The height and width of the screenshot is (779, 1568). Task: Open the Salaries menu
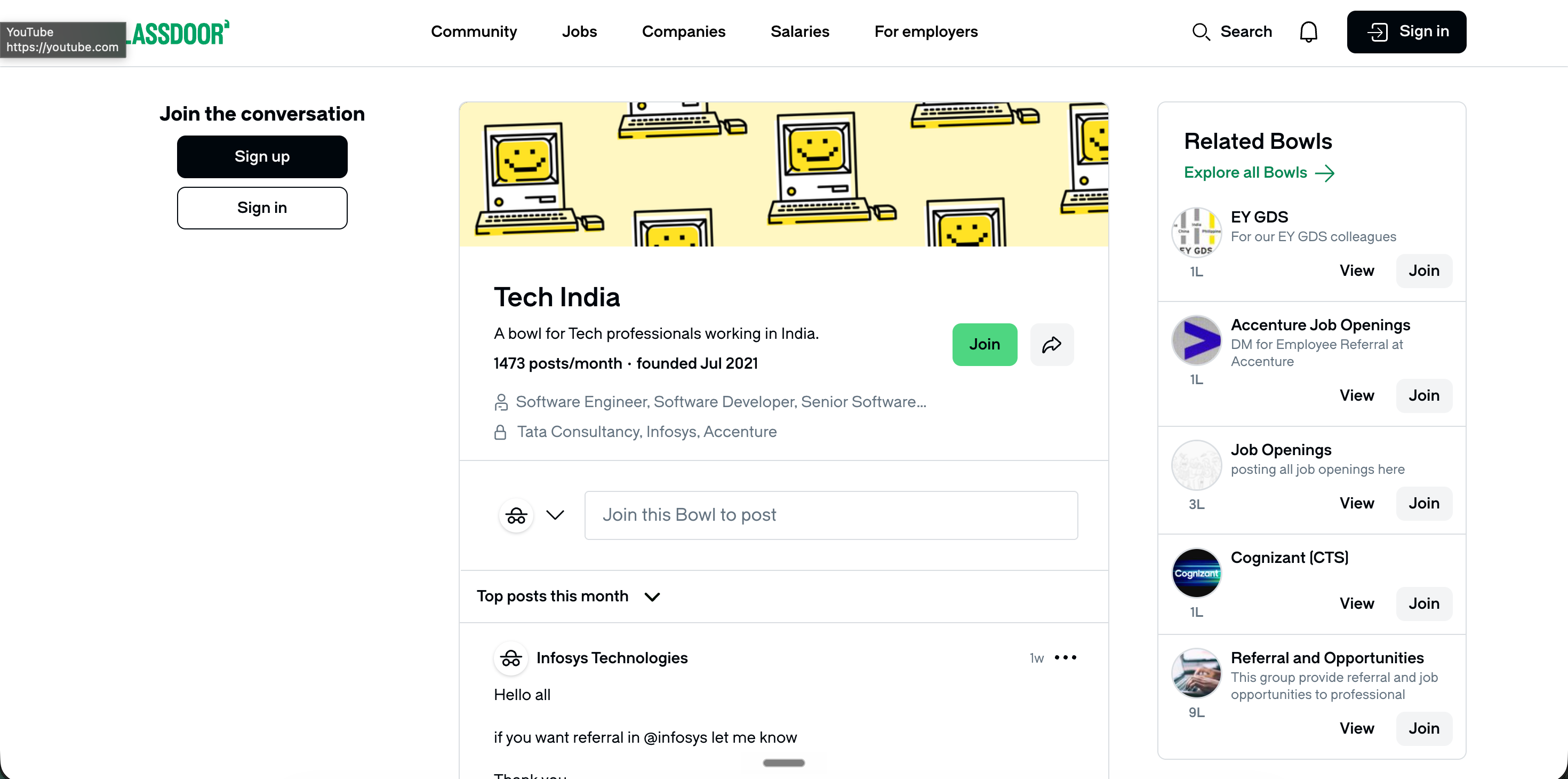point(799,31)
